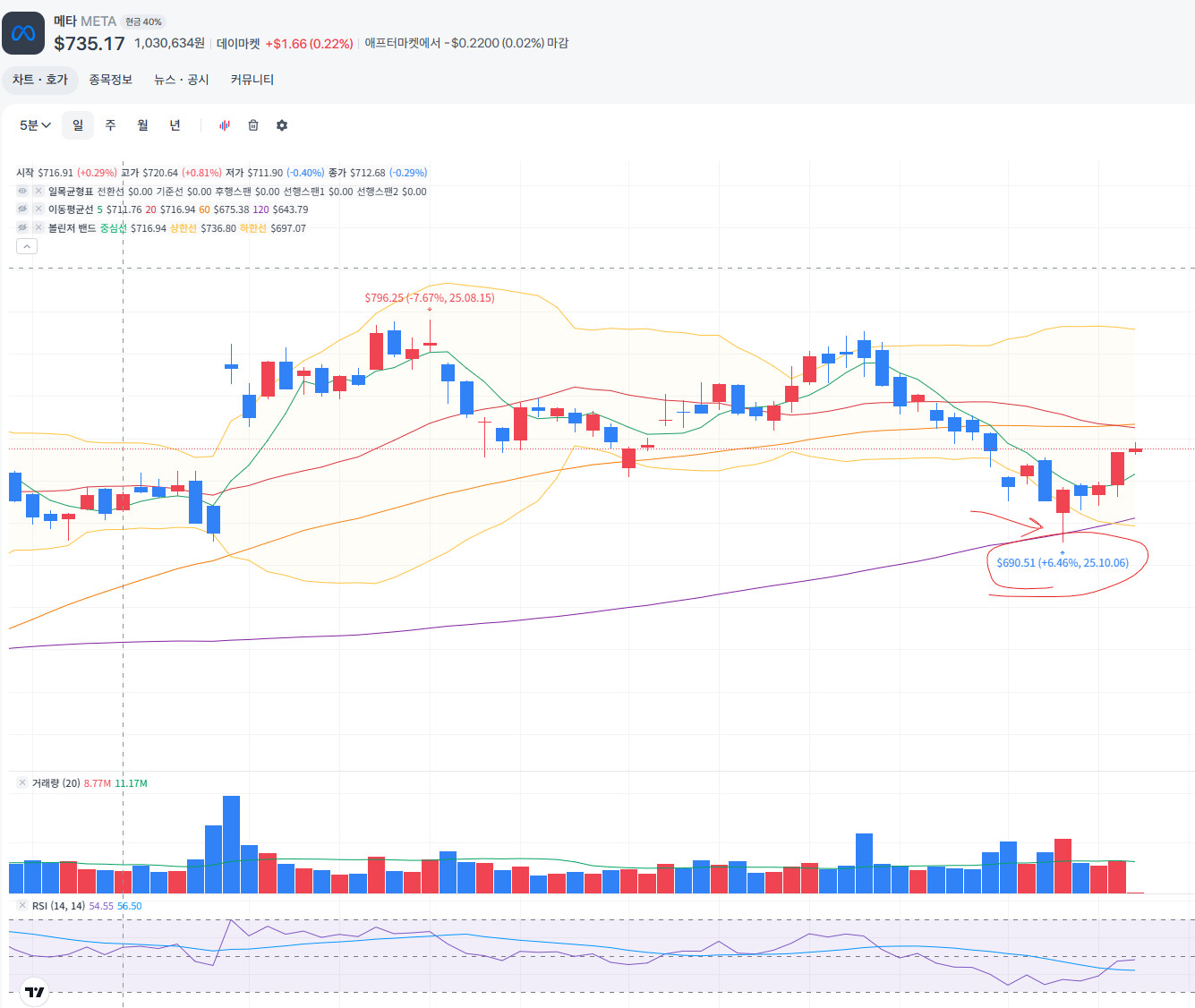Remove the 일목균형표 indicator with X
This screenshot has height=1008, width=1195.
point(38,192)
